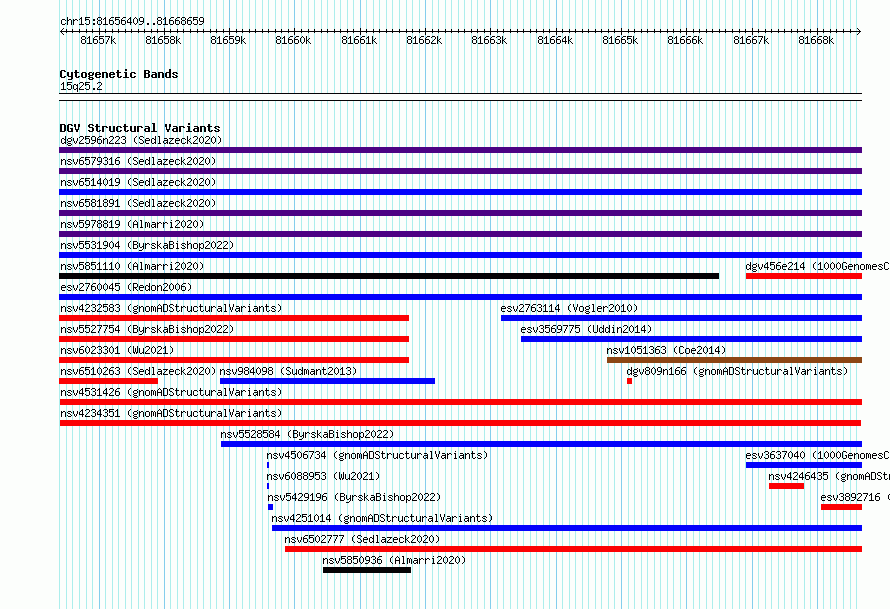Select the esv3569775 (Uddin2014) label
This screenshot has width=890, height=609.
point(586,329)
